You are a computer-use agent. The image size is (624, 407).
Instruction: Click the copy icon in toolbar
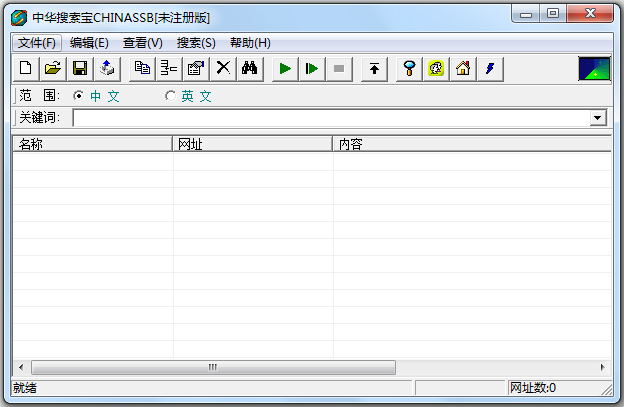point(142,68)
